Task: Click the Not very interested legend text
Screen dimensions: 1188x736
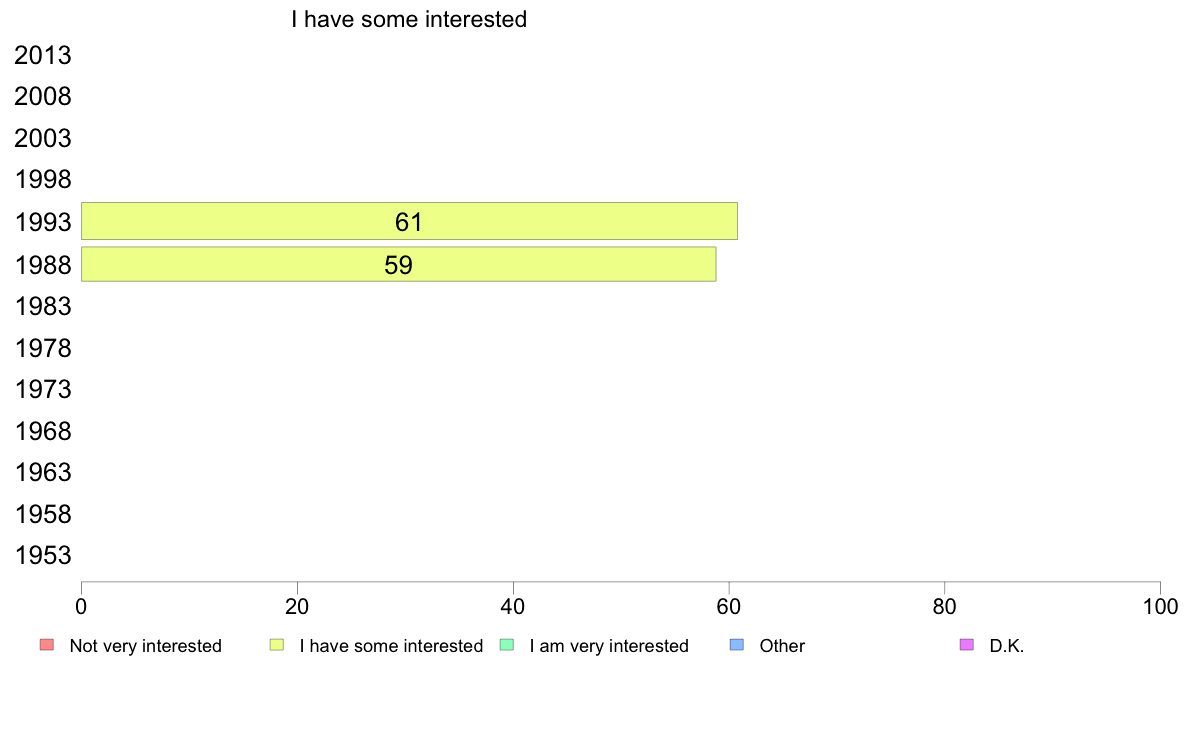Action: coord(145,646)
